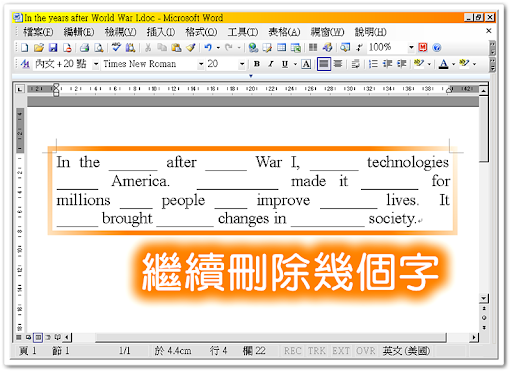Click the vertical scrollbar thumb

click(484, 129)
